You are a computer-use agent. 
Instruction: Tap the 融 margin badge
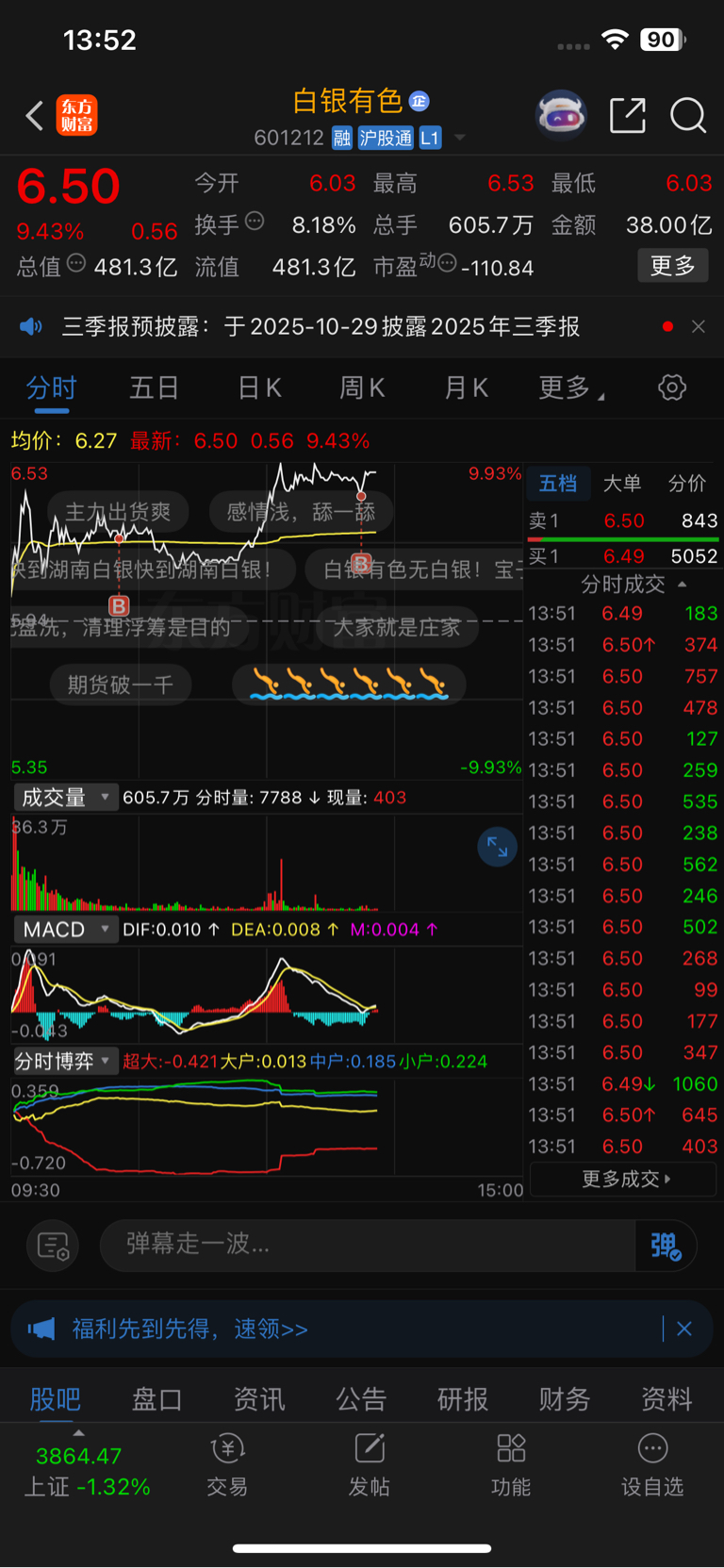pyautogui.click(x=342, y=138)
